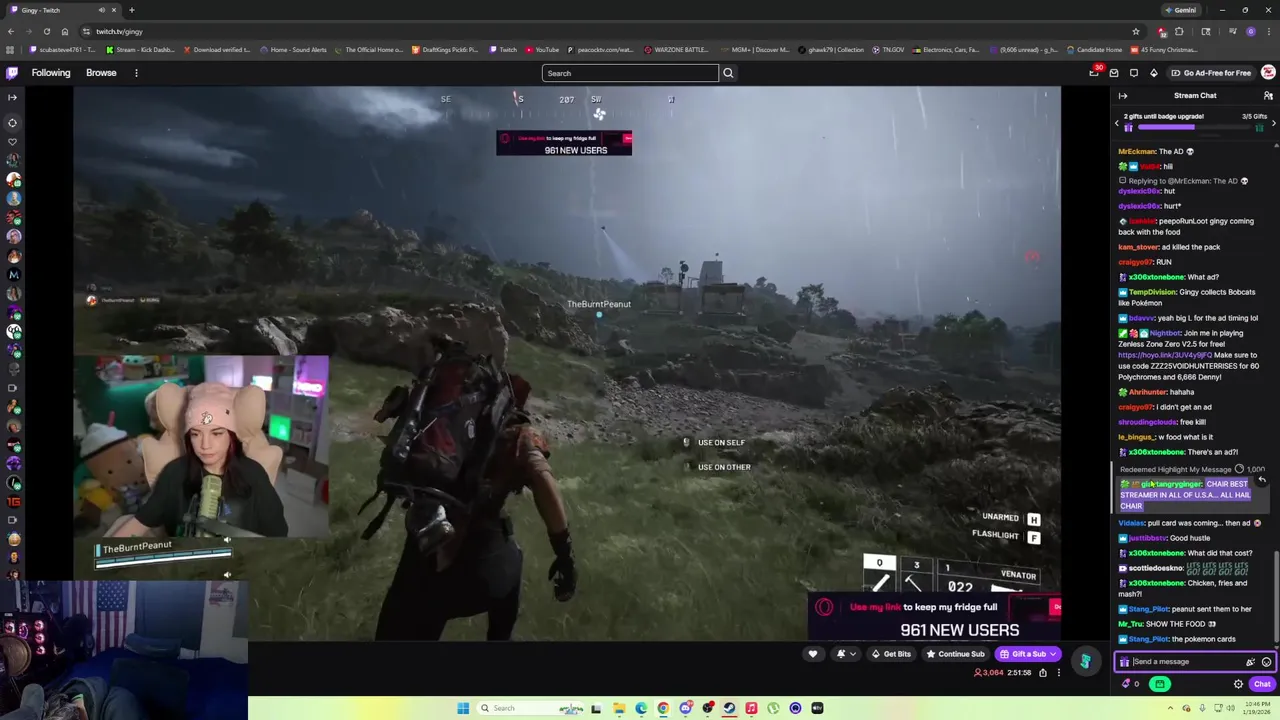Open the Twitch home logo

12,73
